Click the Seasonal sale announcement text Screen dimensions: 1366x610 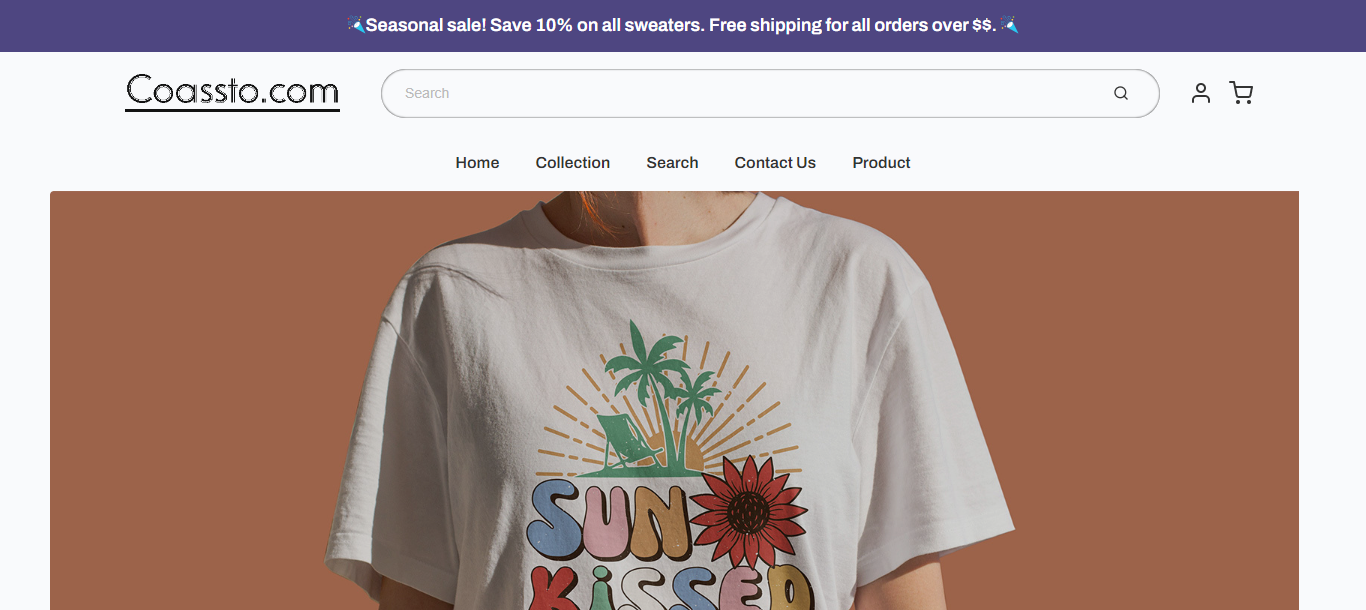coord(682,25)
